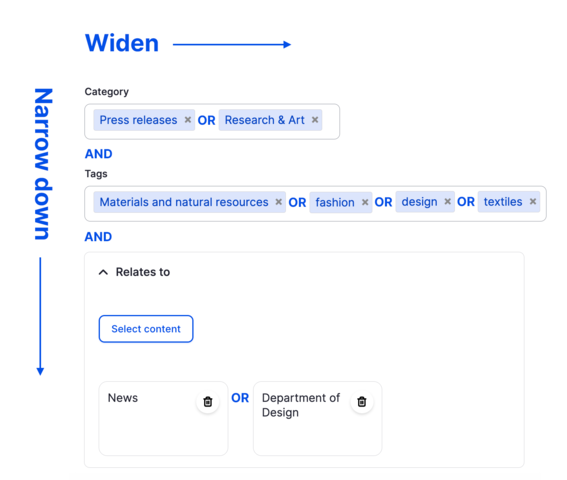Delete the News related content card
Image resolution: width=567 pixels, height=480 pixels.
[208, 402]
